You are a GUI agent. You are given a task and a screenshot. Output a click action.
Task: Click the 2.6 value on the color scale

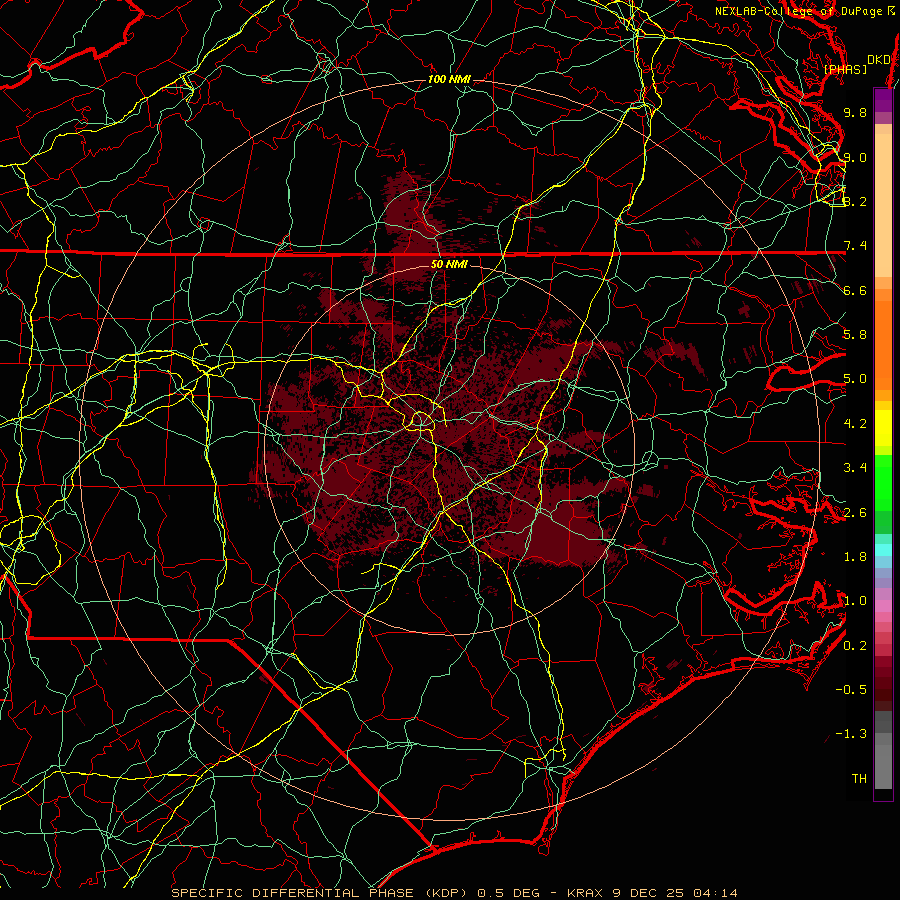pyautogui.click(x=855, y=513)
